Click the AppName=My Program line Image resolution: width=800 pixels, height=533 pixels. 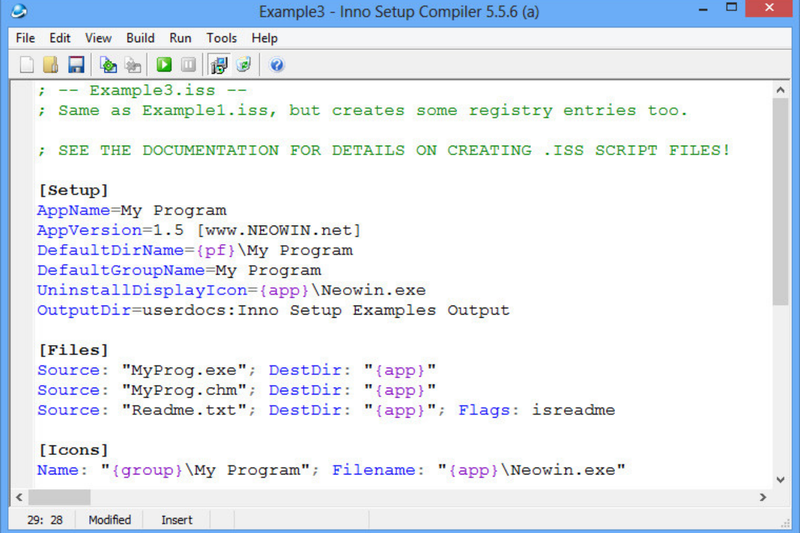click(132, 210)
